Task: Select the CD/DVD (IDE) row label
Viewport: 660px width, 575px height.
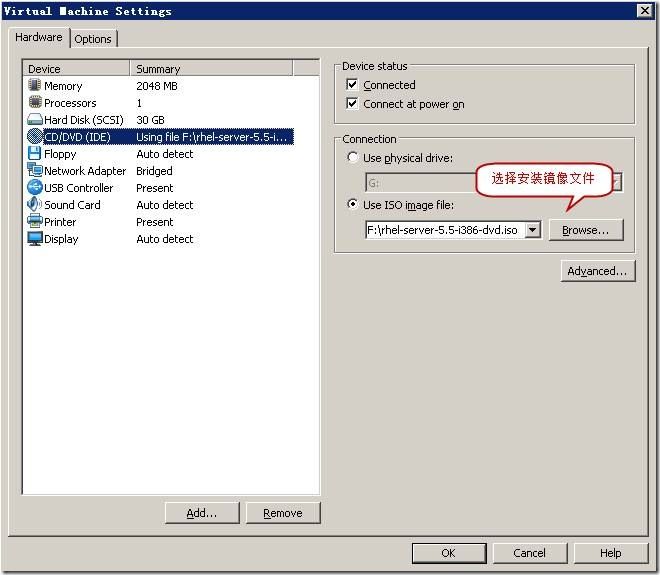Action: point(77,137)
